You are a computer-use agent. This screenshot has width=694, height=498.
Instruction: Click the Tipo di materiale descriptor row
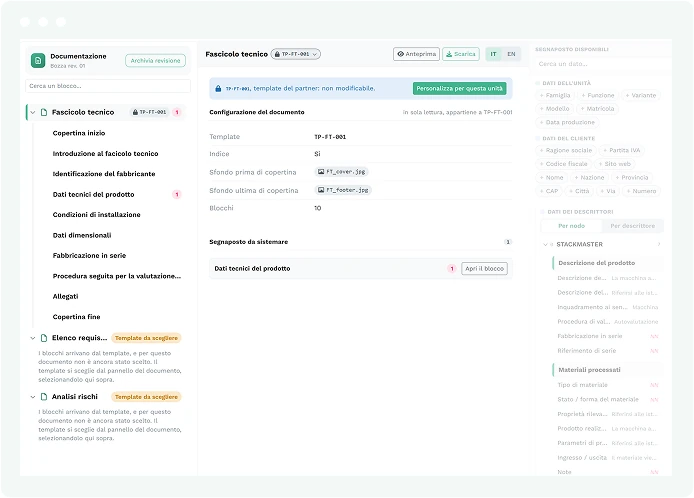(607, 385)
